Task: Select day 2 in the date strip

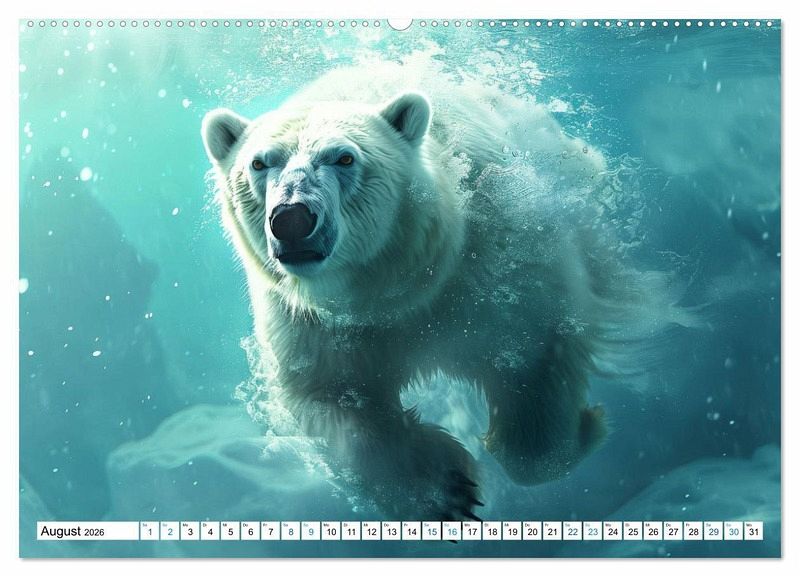Action: click(x=170, y=531)
